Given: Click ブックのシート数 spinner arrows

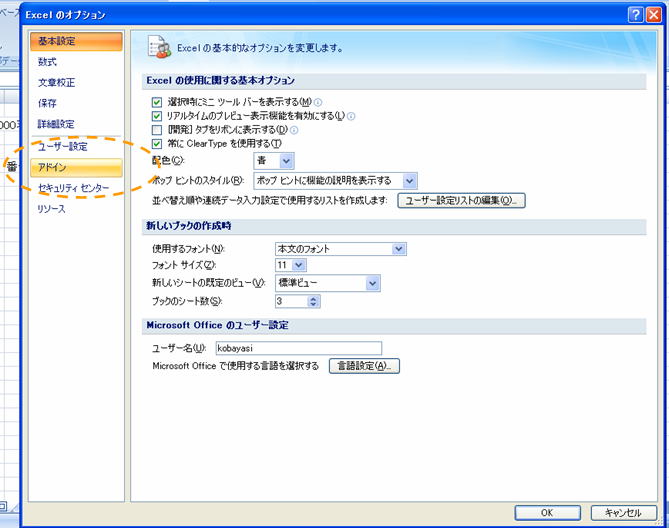Looking at the screenshot, I should tap(313, 302).
